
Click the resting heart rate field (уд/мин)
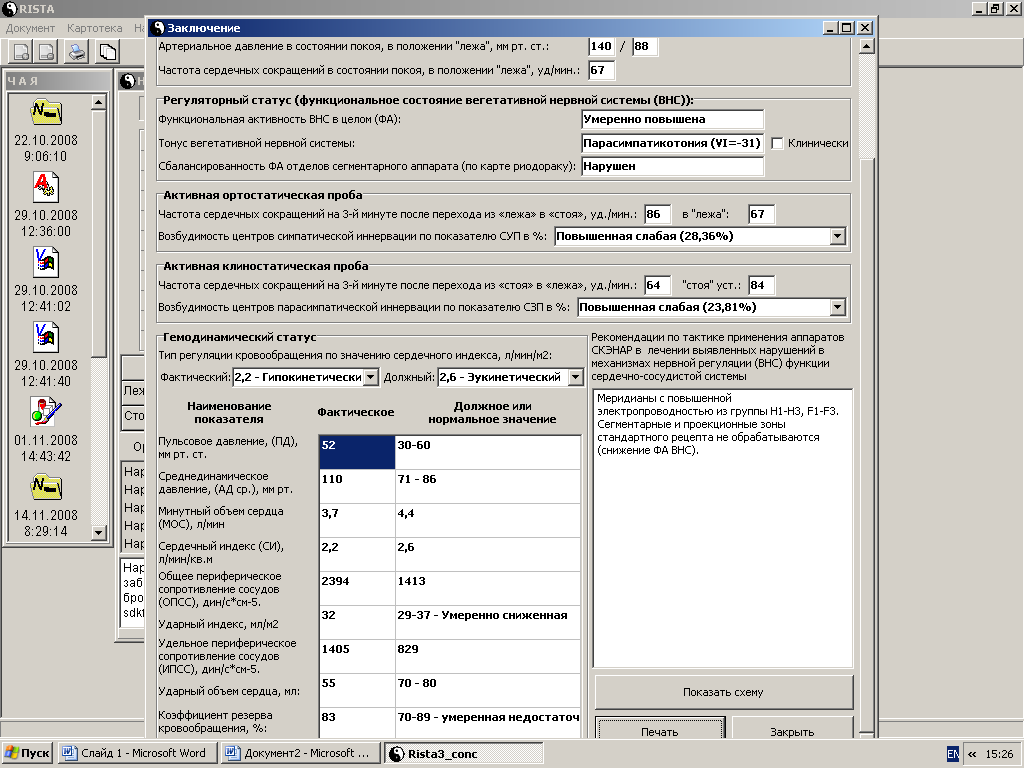601,70
